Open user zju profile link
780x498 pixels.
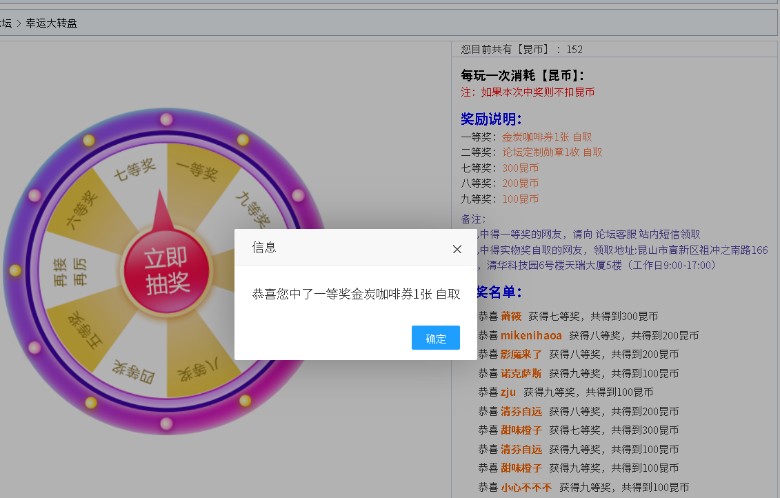pyautogui.click(x=508, y=392)
